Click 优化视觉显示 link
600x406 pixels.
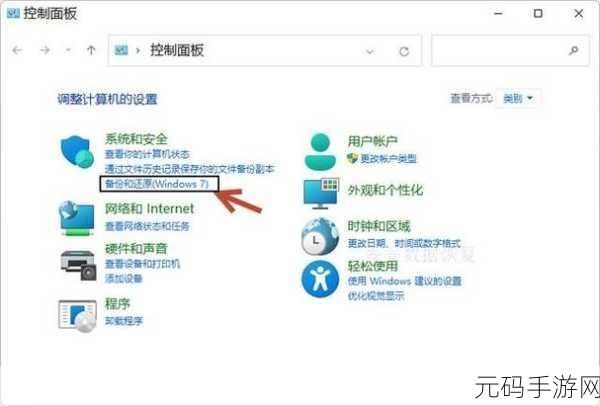pyautogui.click(x=376, y=296)
